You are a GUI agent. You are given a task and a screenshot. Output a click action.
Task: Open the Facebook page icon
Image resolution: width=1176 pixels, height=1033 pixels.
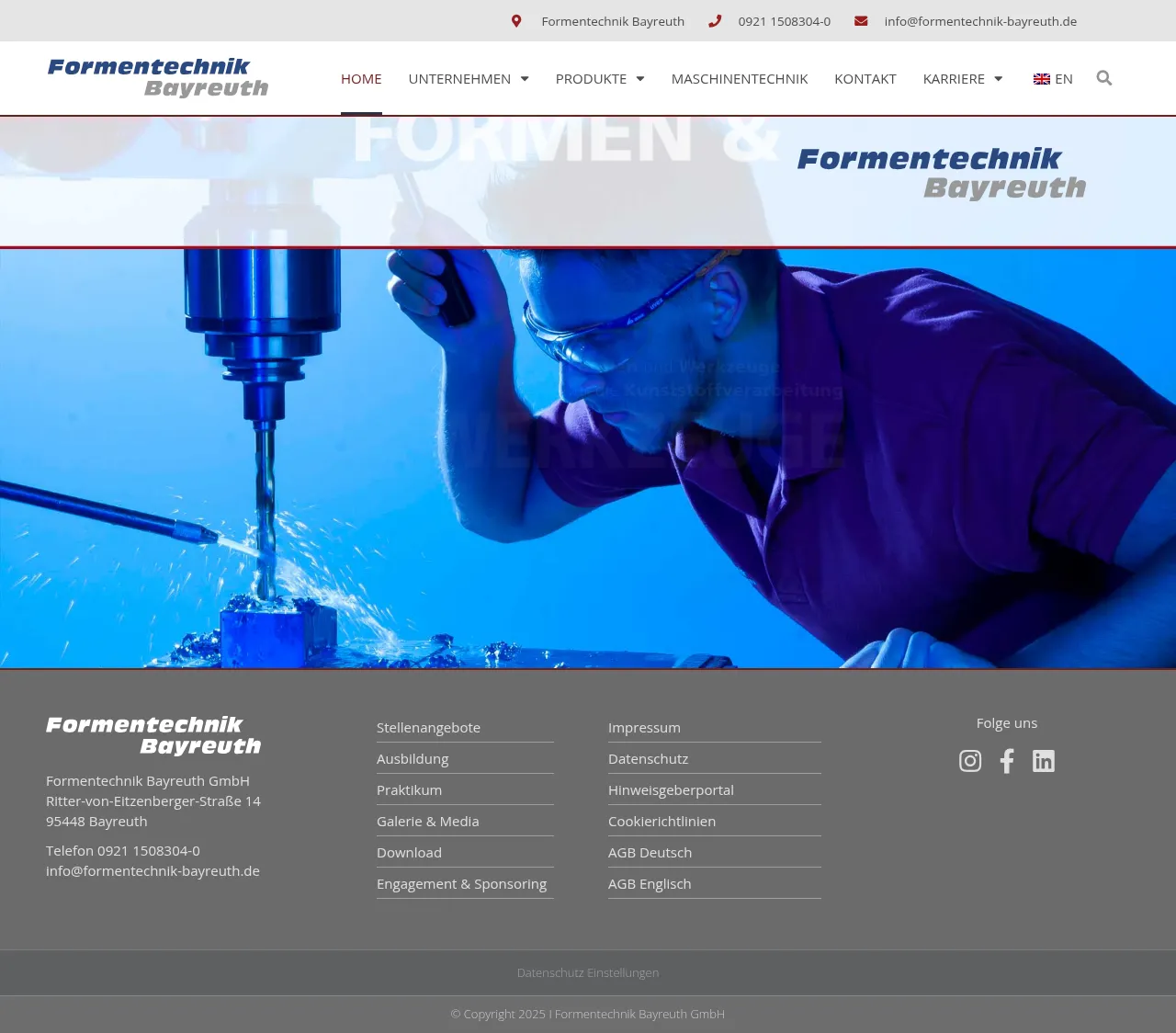(x=1007, y=761)
